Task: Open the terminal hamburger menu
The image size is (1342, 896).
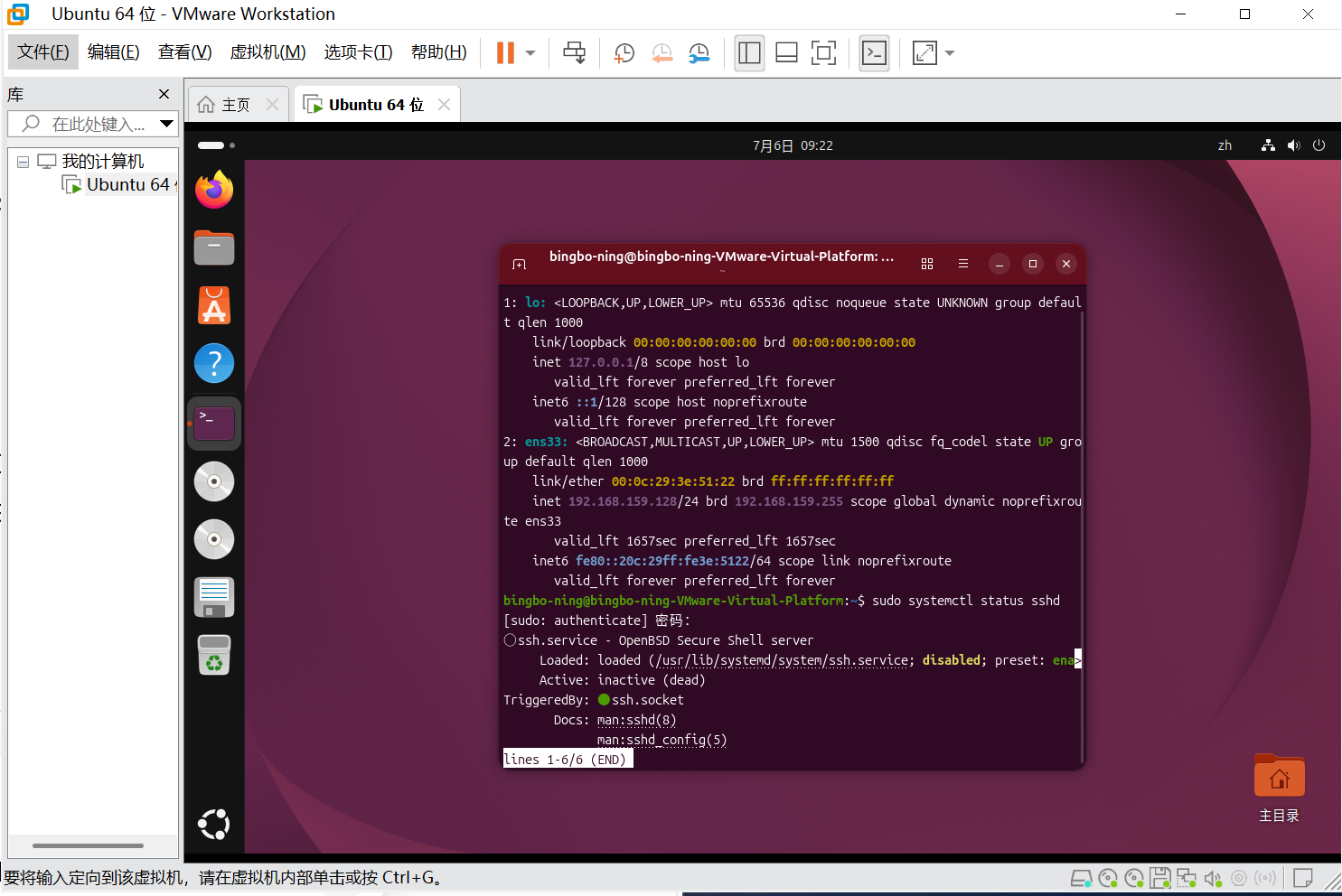Action: 963,264
